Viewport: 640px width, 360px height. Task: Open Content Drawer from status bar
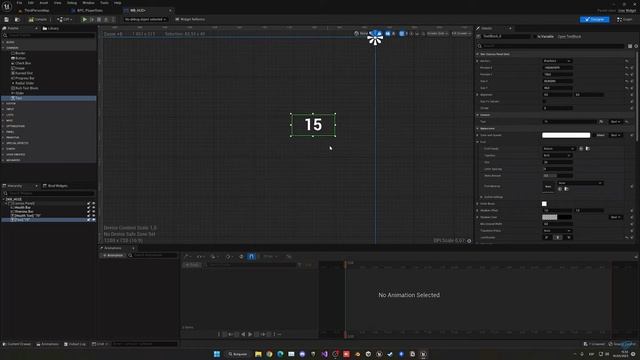tap(17, 344)
